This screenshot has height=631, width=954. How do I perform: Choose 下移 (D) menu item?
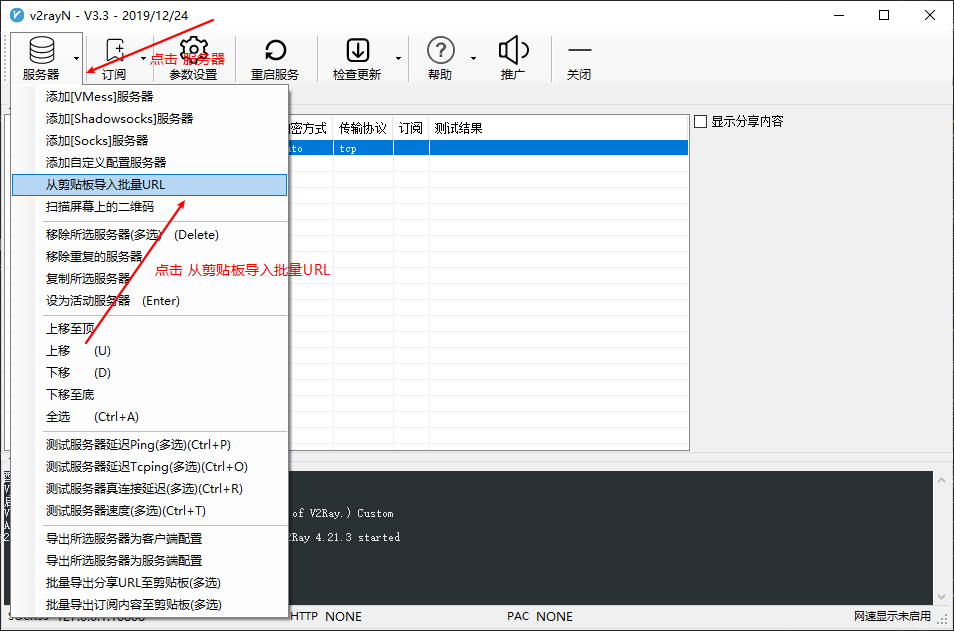pyautogui.click(x=150, y=372)
